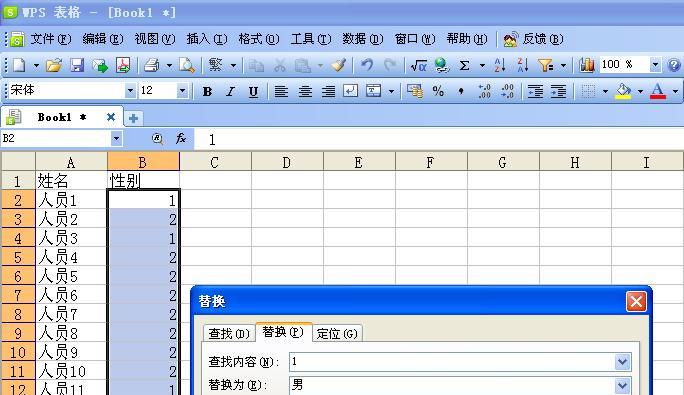Viewport: 684px width, 395px height.
Task: Apply the red font color A
Action: [x=658, y=91]
